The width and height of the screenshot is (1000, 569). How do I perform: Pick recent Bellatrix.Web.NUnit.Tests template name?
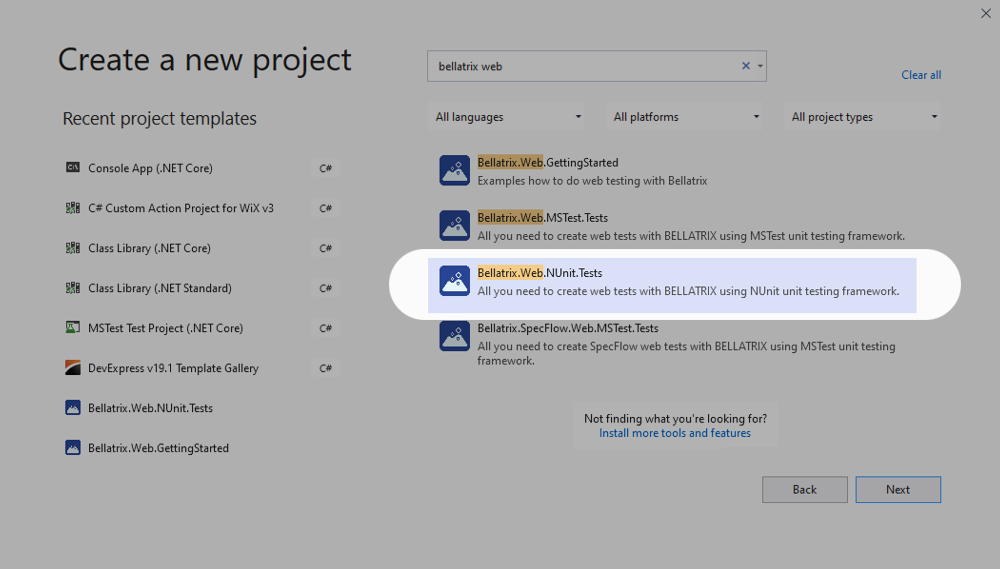click(151, 408)
